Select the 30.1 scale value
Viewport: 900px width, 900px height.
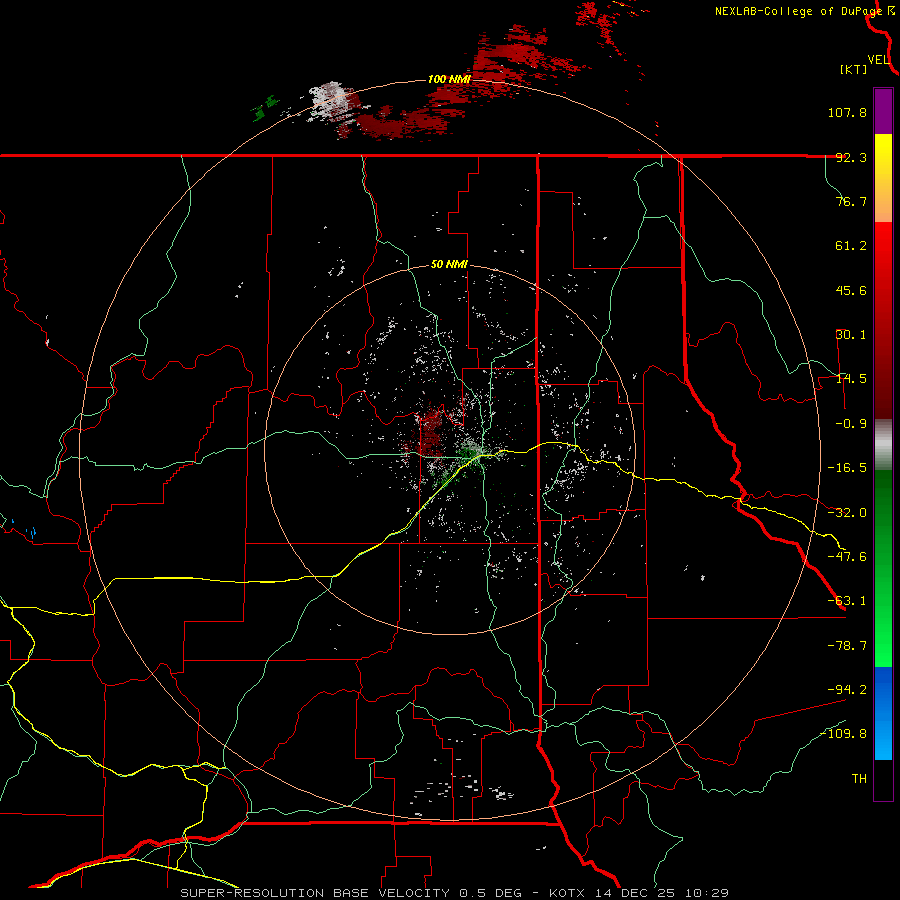point(851,335)
